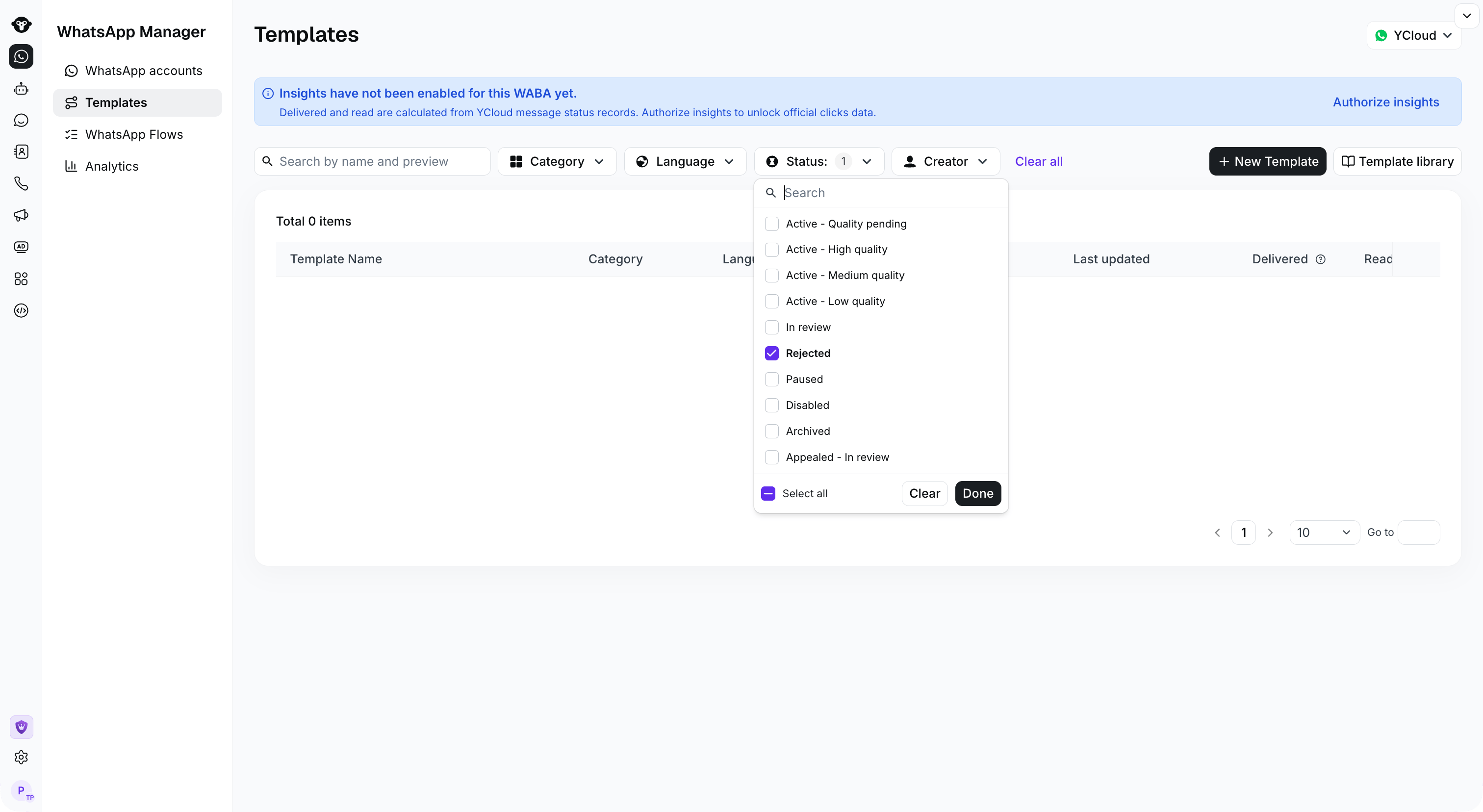
Task: Select Templates in sidebar menu
Action: click(x=137, y=103)
